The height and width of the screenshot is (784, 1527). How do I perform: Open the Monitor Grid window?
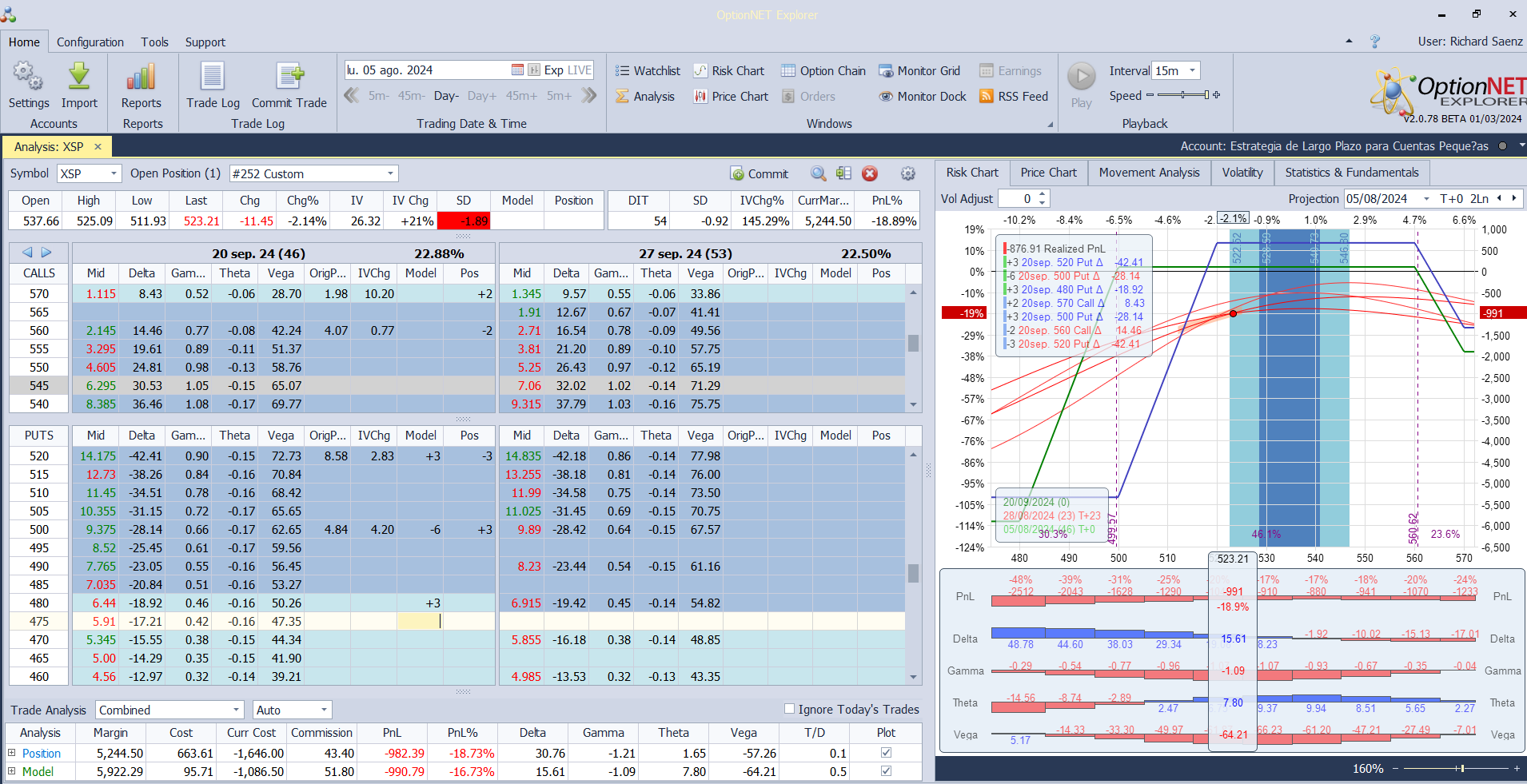(x=919, y=71)
